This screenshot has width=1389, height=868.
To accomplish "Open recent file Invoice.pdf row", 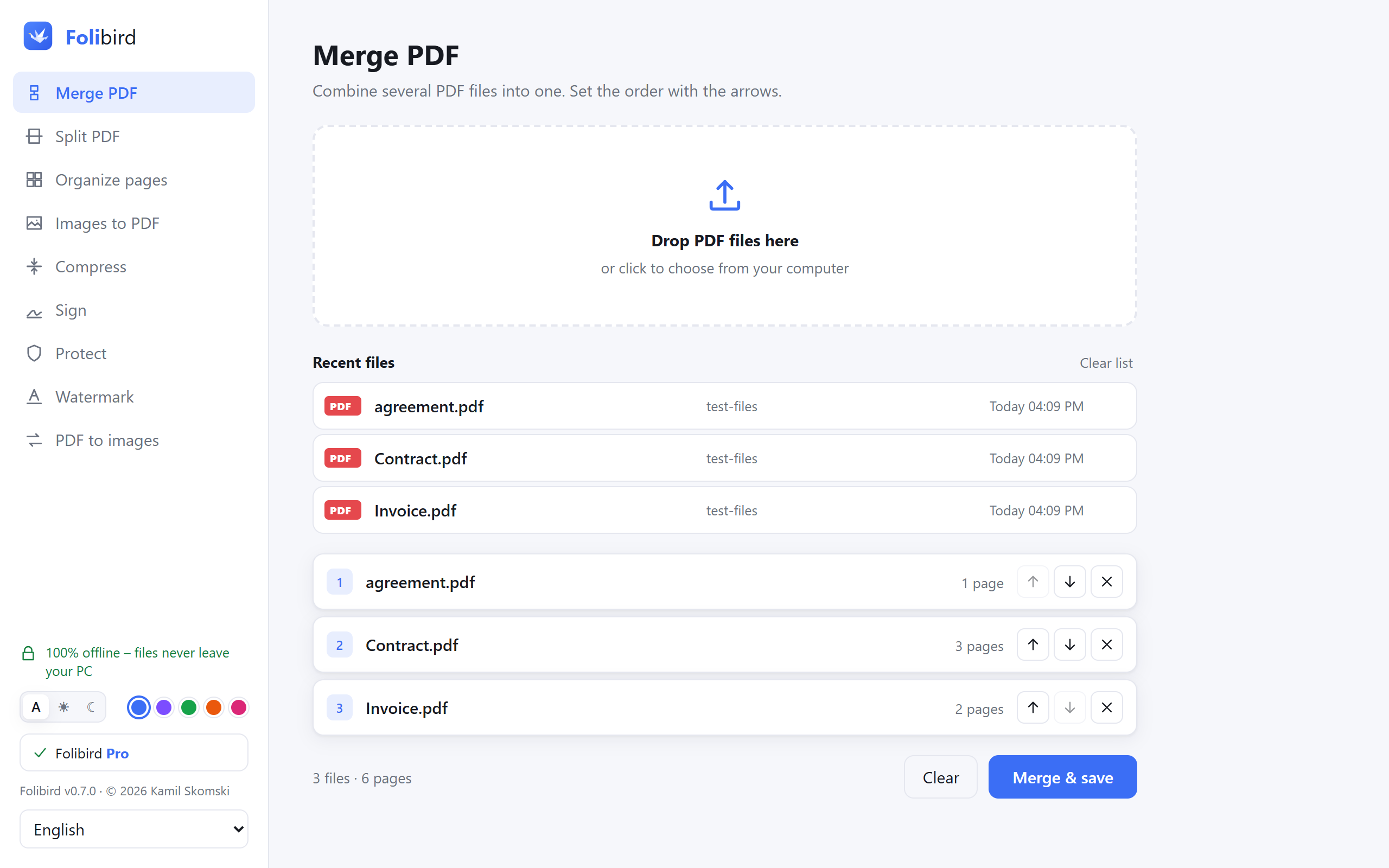I will click(724, 510).
